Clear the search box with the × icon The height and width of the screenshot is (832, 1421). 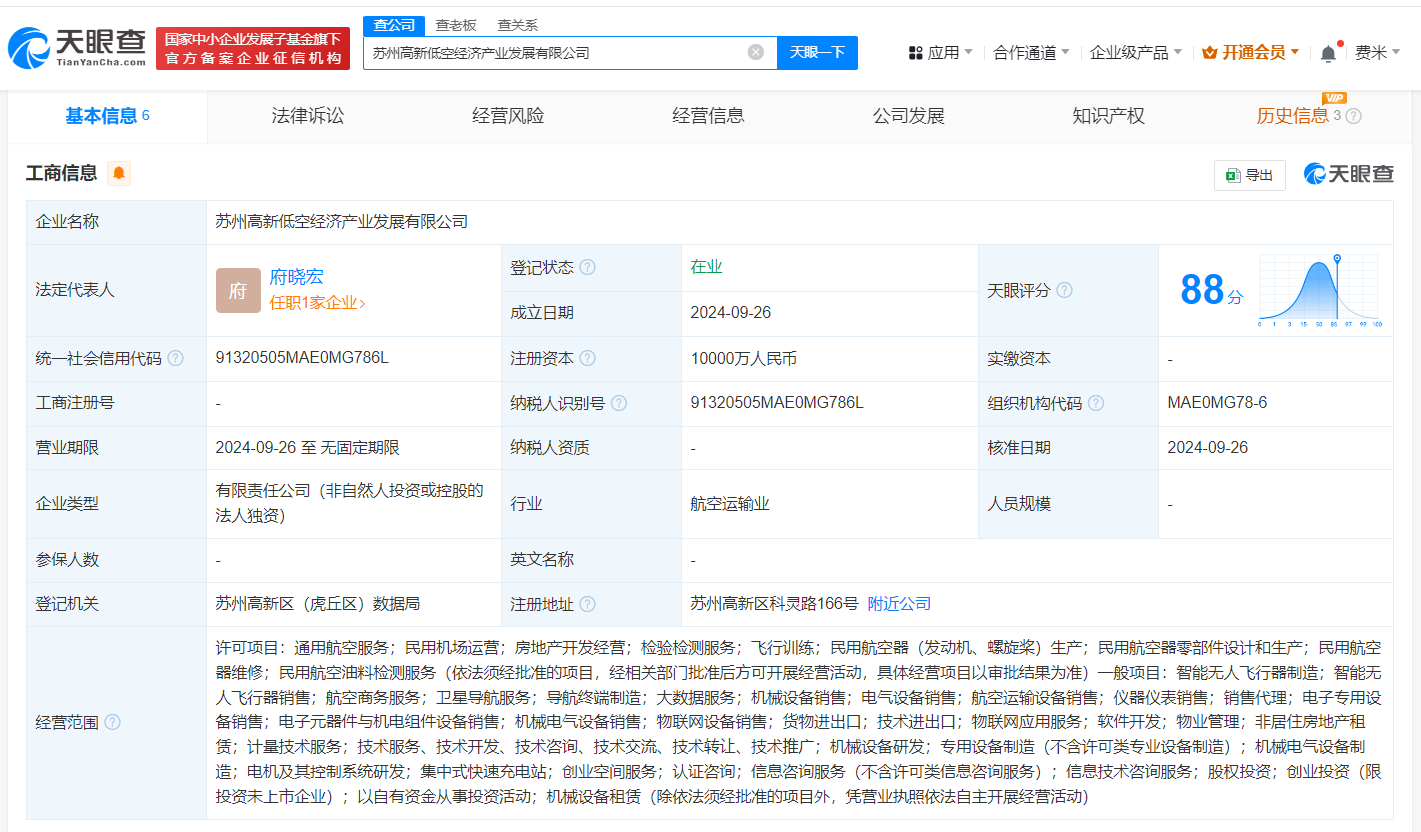[755, 52]
